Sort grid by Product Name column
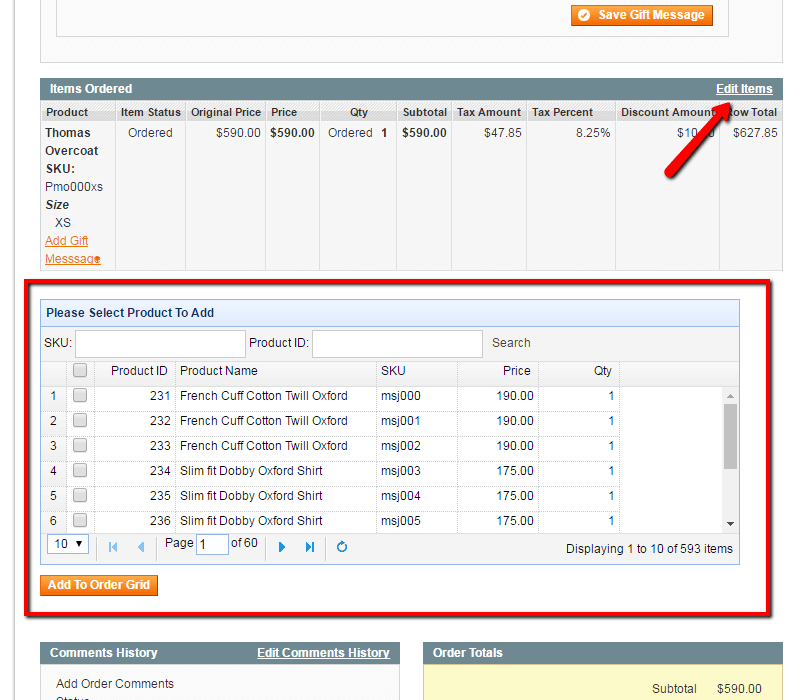 [275, 371]
